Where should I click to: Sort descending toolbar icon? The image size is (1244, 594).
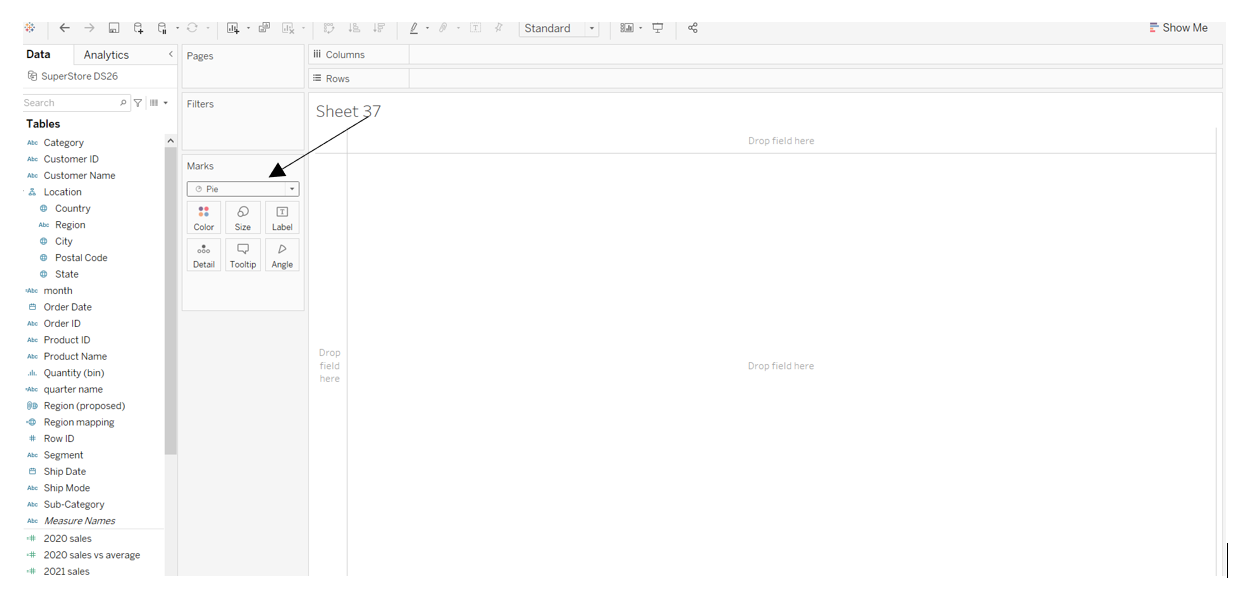(x=379, y=28)
